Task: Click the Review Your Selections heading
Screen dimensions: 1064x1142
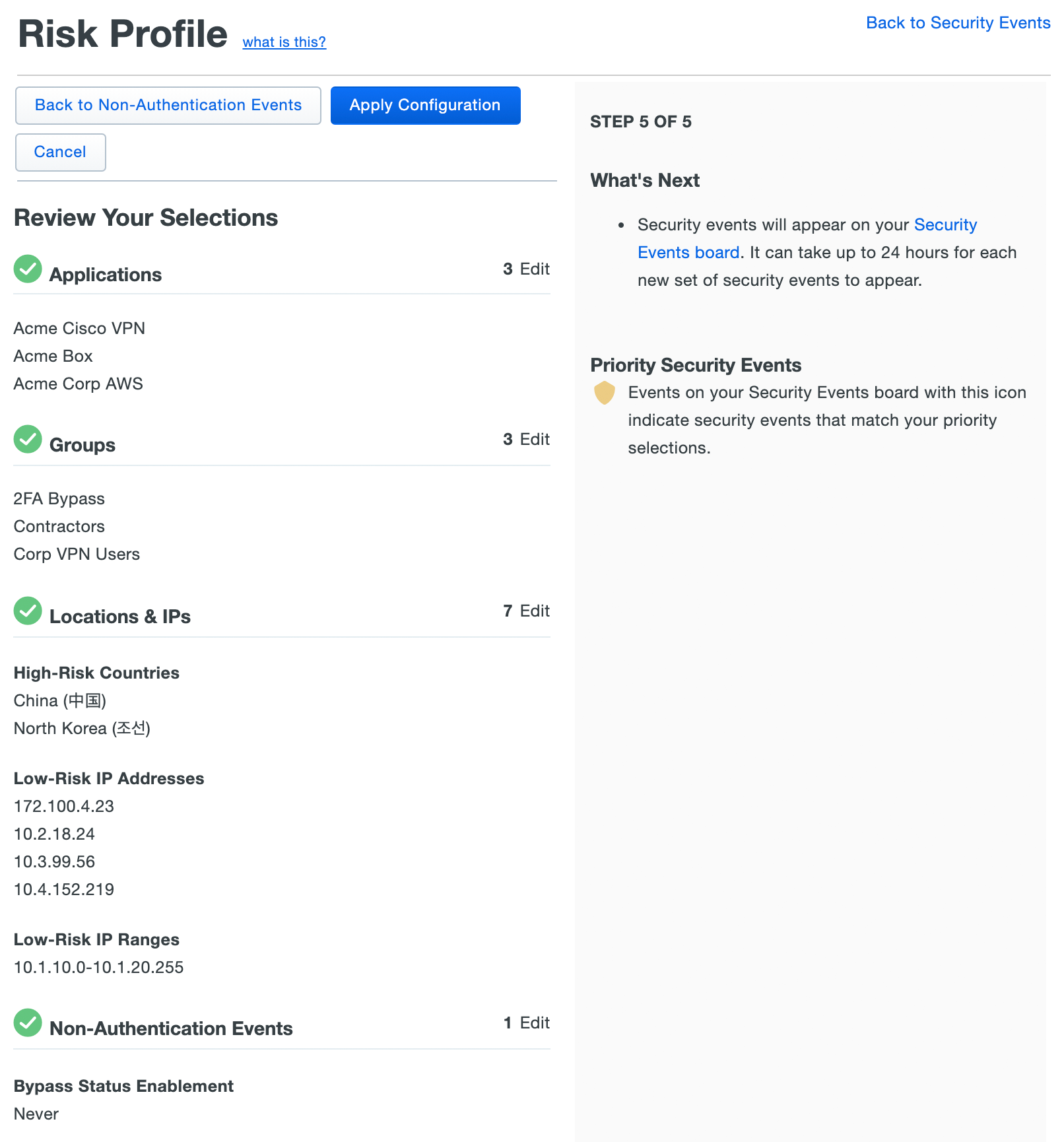Action: 146,218
